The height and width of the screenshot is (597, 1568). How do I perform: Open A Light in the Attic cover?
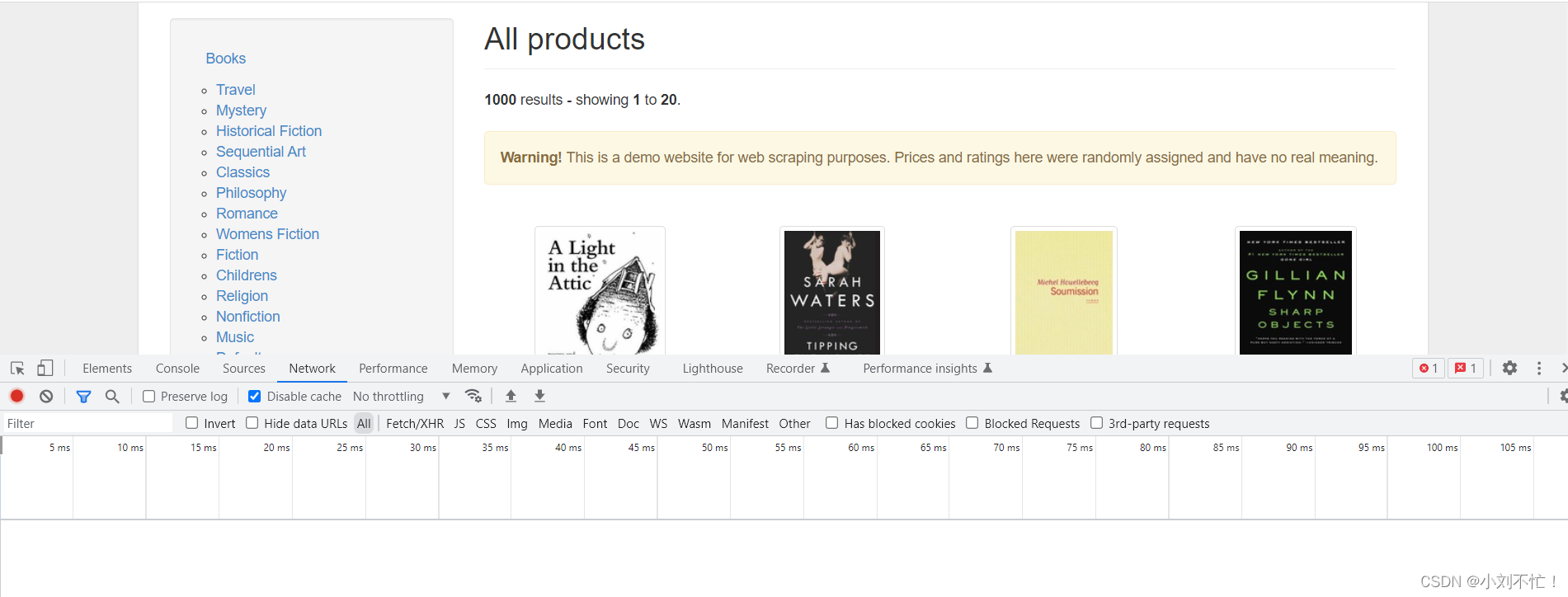click(x=600, y=291)
